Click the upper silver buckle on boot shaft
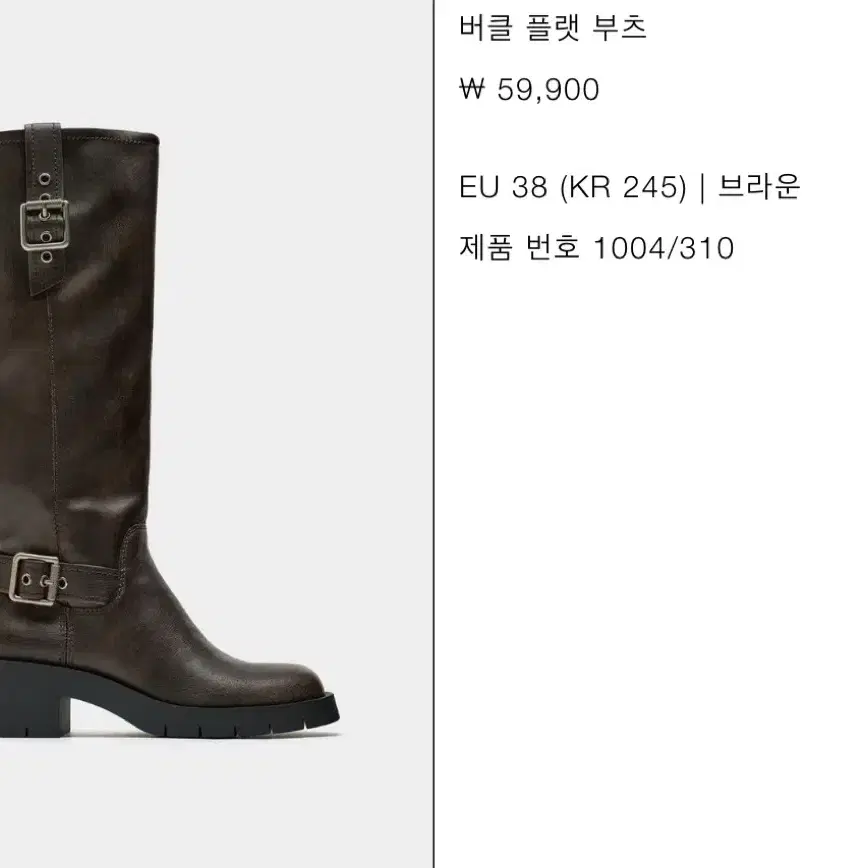Image resolution: width=868 pixels, height=868 pixels. [x=44, y=225]
